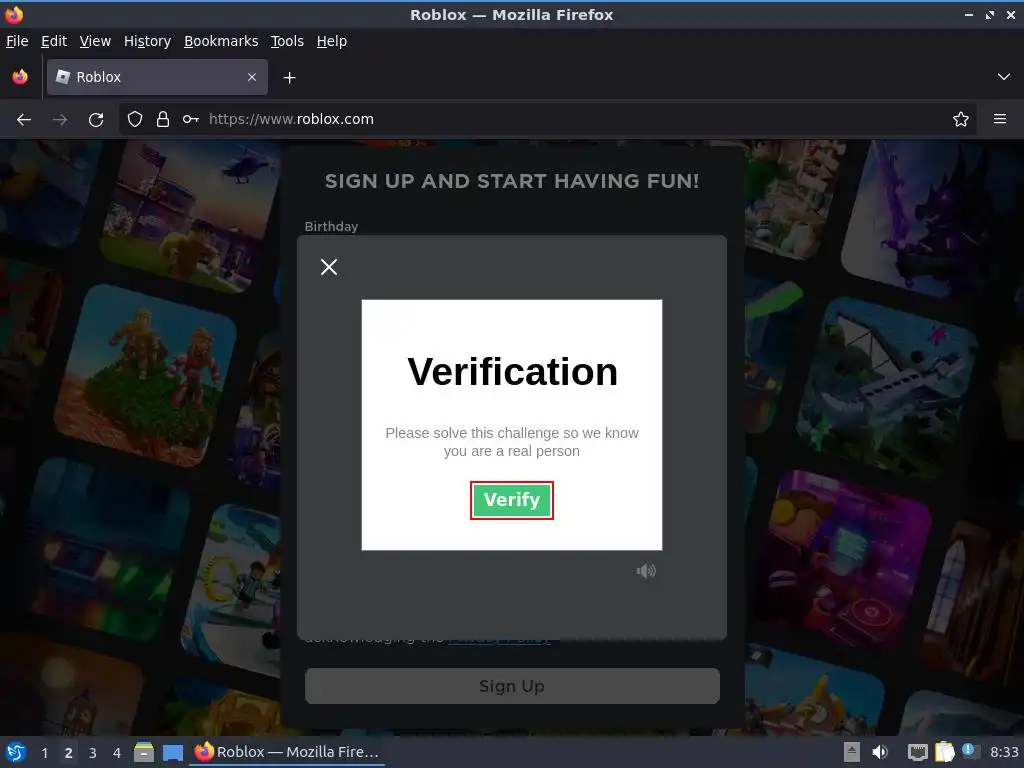1024x768 pixels.
Task: Click the green Verify button
Action: point(511,500)
